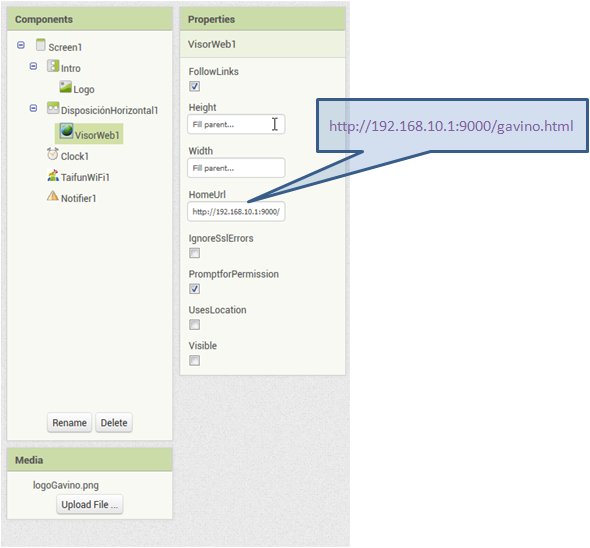Disable the PromptforPermission checkbox
Viewport: 590px width, 548px height.
click(195, 289)
